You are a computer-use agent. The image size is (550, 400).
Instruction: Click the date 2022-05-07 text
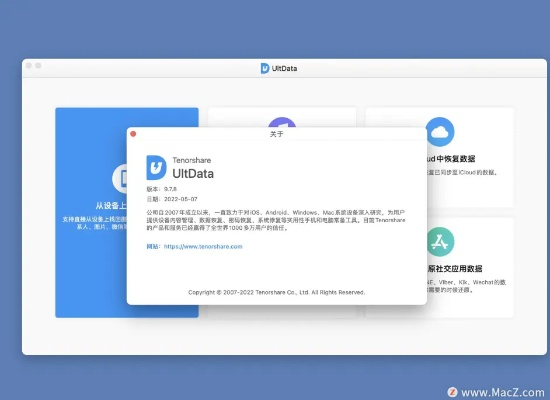click(181, 199)
